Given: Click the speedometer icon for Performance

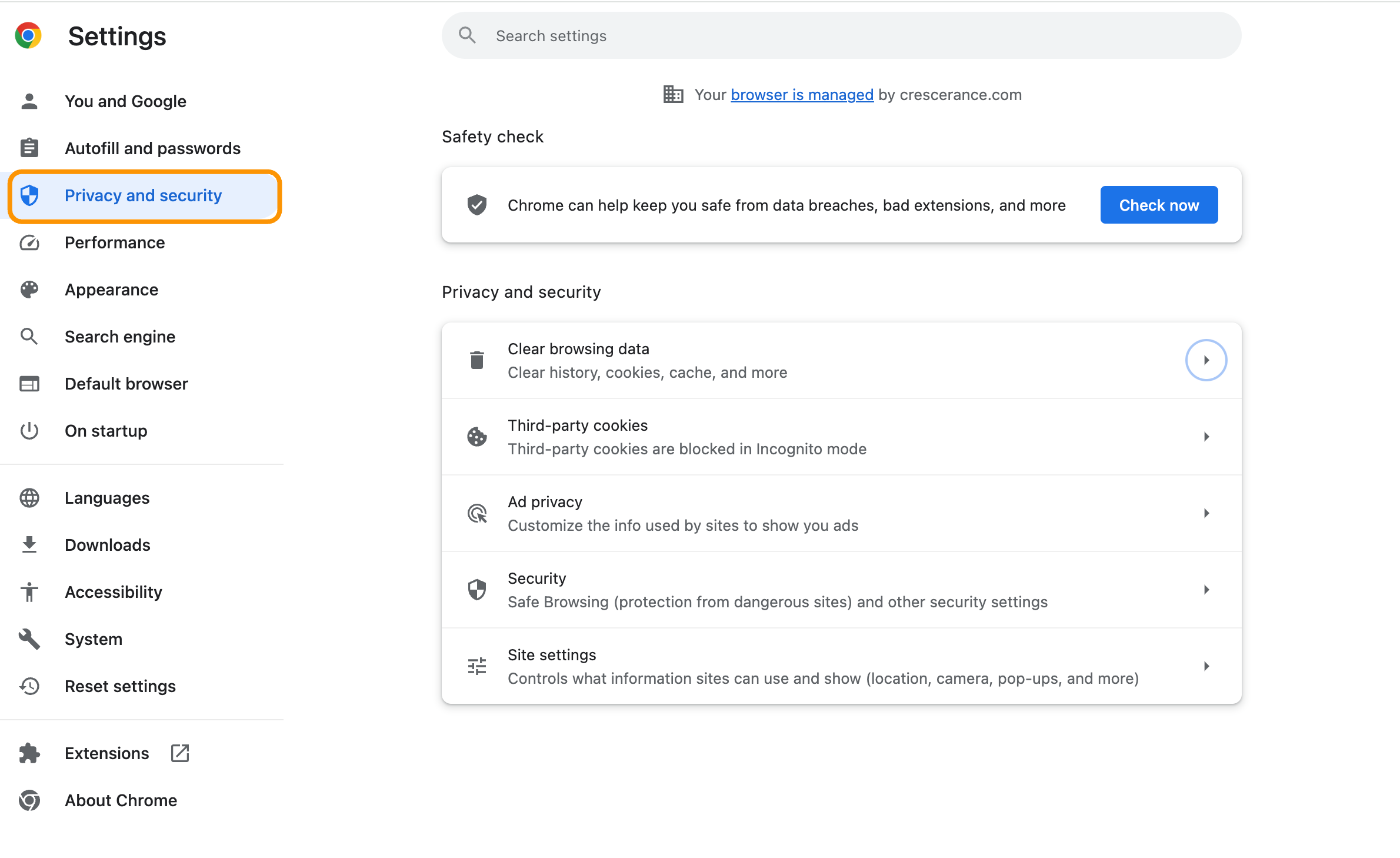Looking at the screenshot, I should click(29, 242).
